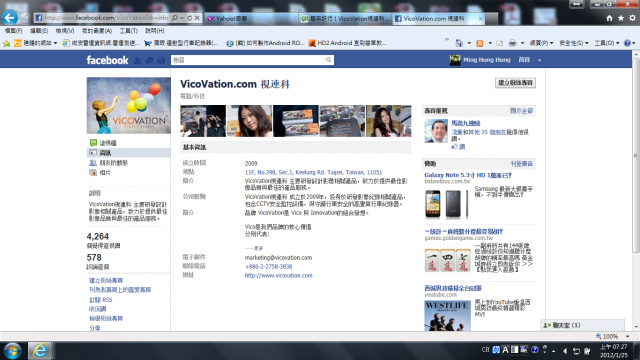Click the browser forward arrow button
This screenshot has height=360, width=640.
pyautogui.click(x=25, y=18)
